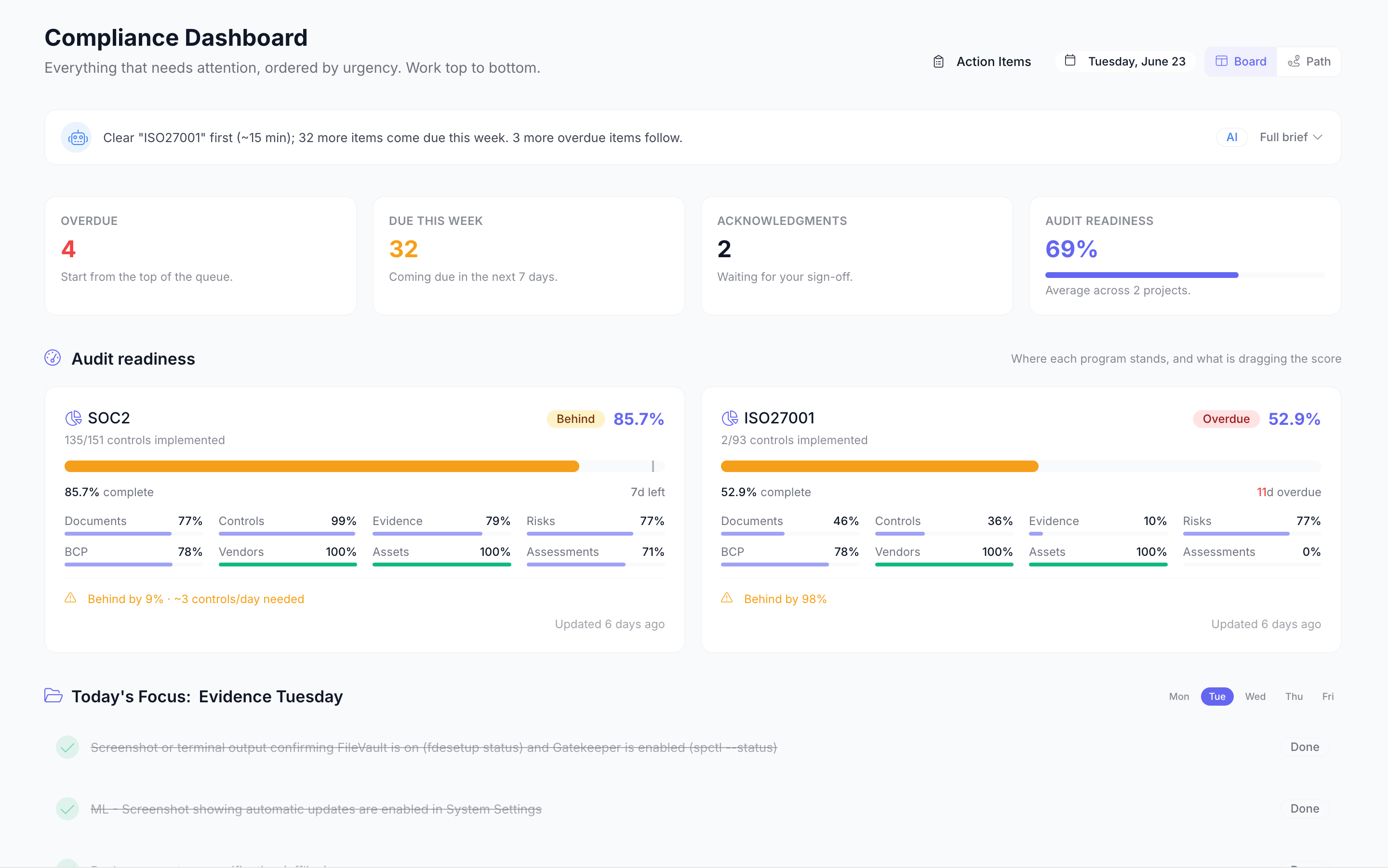Click the SOC2 orange completion progress bar
1388x868 pixels.
[364, 466]
